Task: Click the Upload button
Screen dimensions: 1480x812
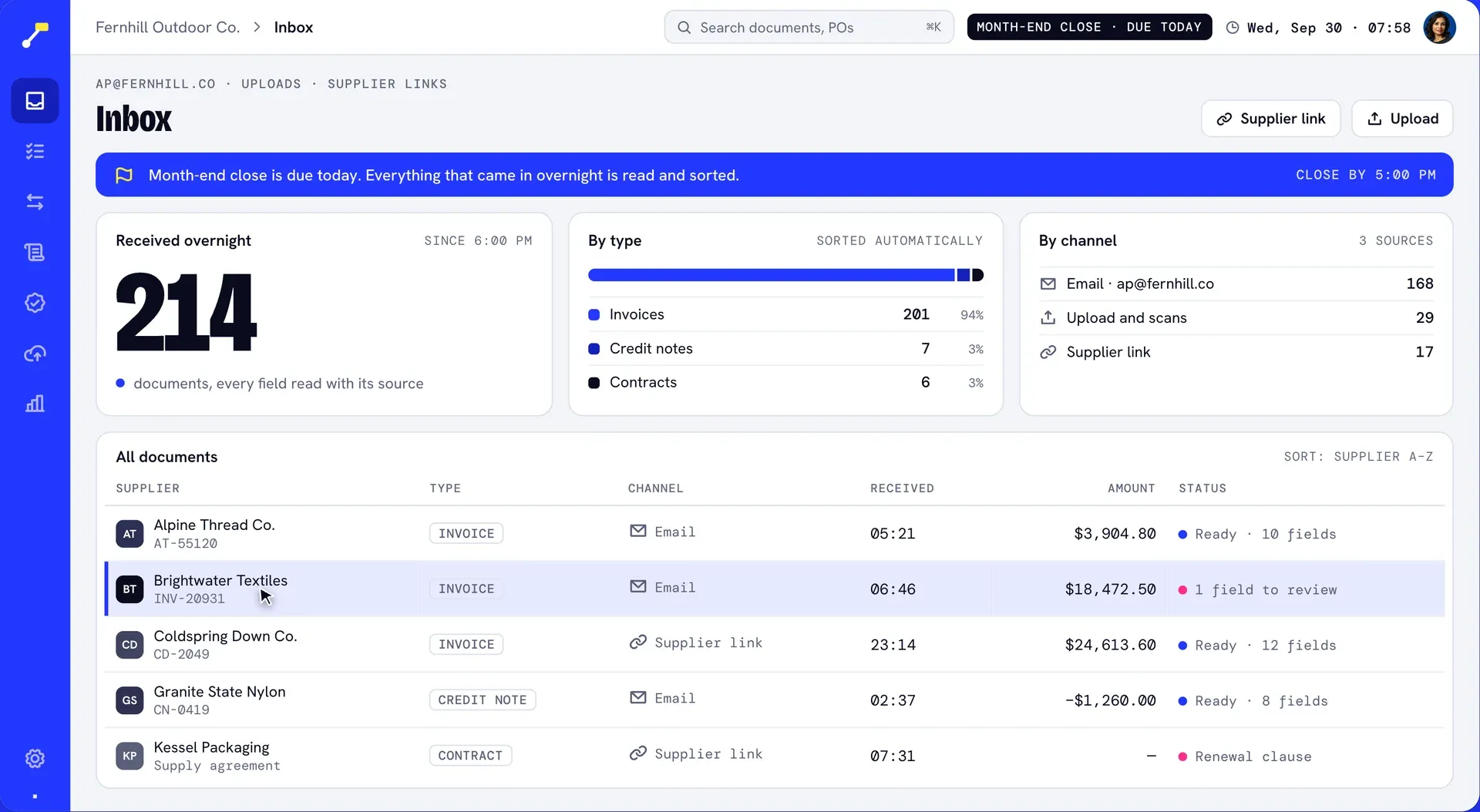Action: (1402, 119)
